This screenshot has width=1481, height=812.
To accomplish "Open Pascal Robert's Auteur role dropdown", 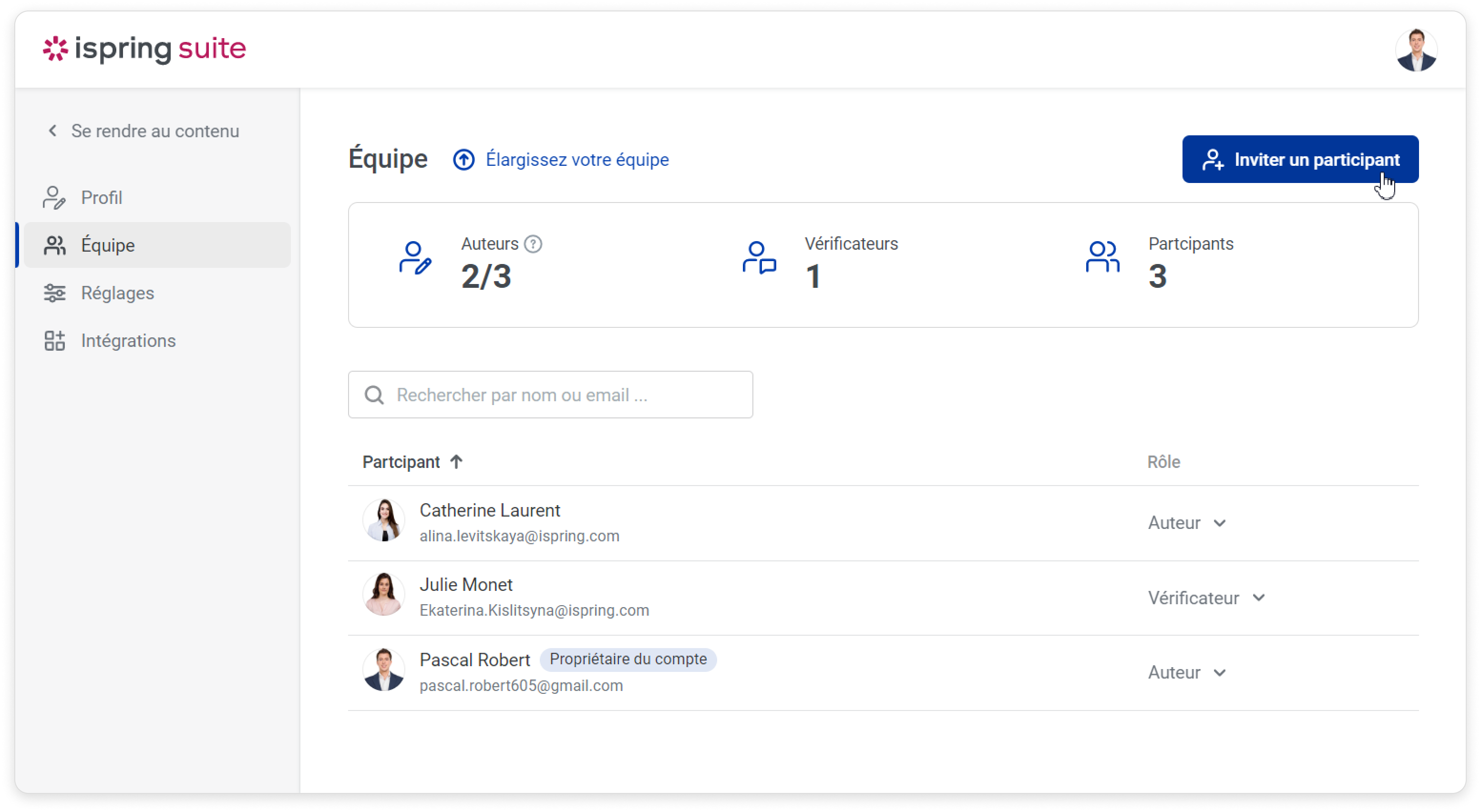I will point(1187,672).
